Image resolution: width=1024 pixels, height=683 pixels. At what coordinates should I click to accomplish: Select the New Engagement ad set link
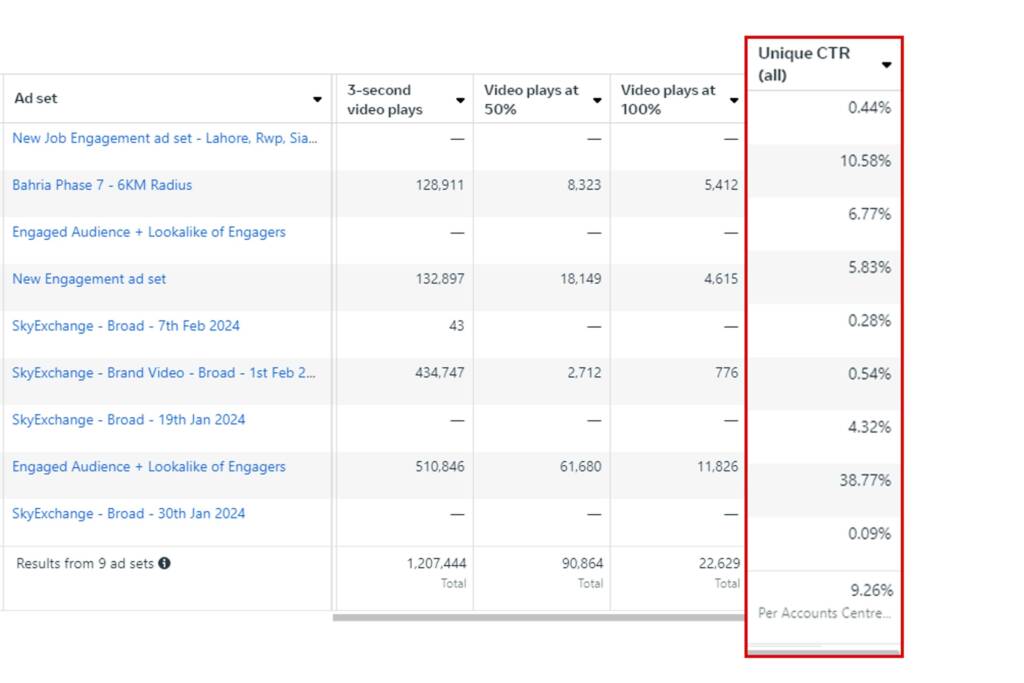point(89,279)
